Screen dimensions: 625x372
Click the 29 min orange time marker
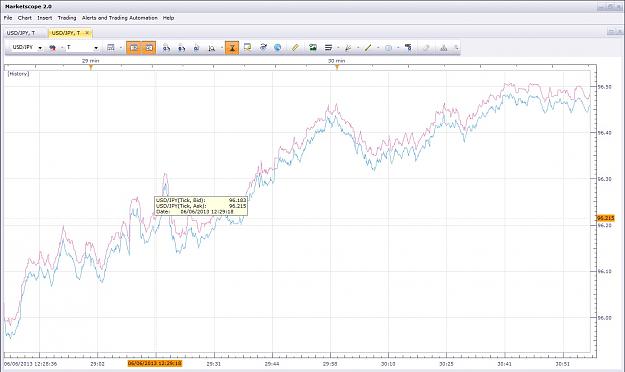pos(91,67)
